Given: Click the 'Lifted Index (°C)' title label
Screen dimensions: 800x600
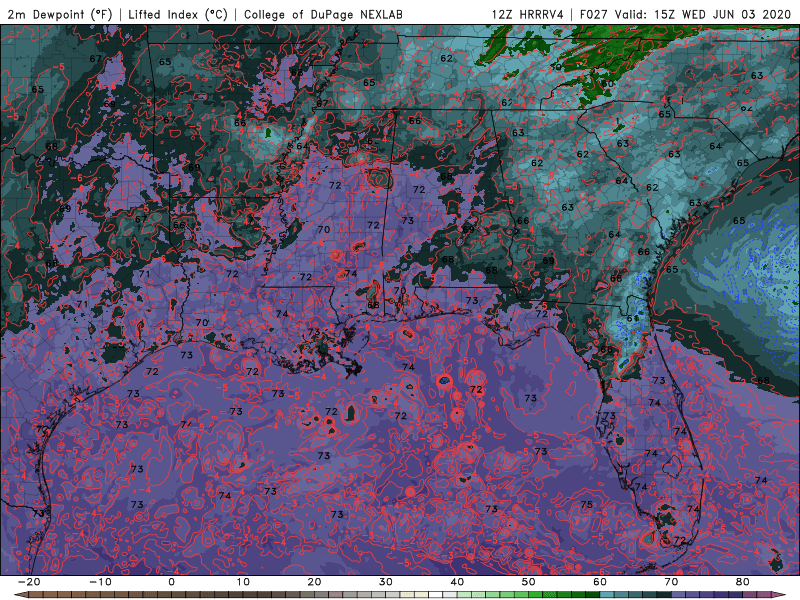Looking at the screenshot, I should [x=178, y=14].
